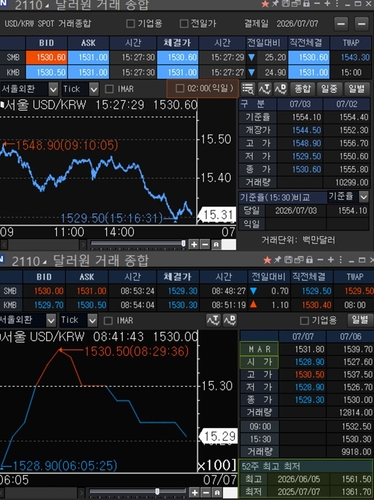This screenshot has height=500, width=374.
Task: Click the daily chart icon left of 종합 button
Action: pos(281,89)
